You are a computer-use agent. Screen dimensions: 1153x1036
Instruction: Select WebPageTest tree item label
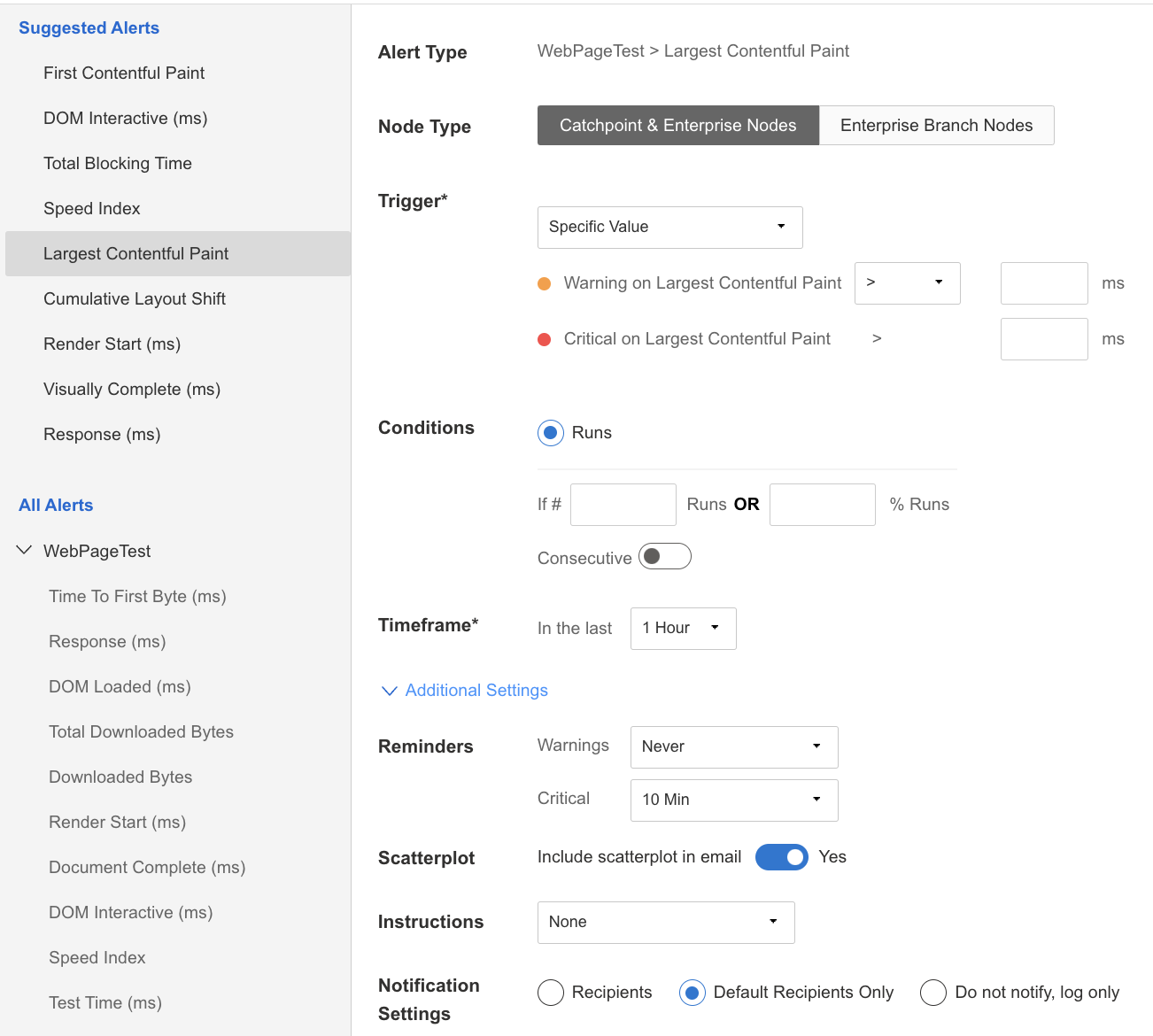click(x=97, y=552)
